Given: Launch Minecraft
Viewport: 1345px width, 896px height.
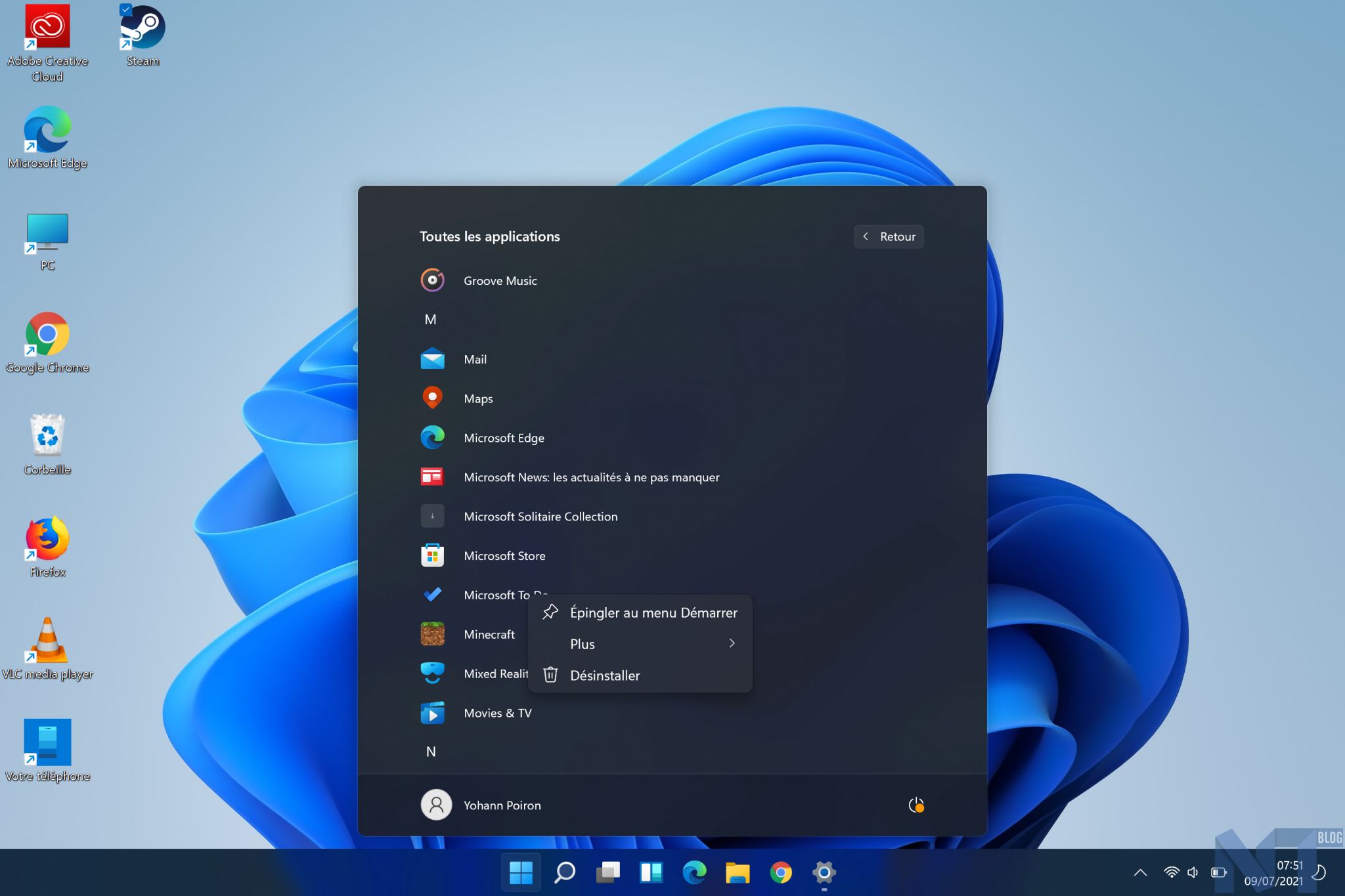Looking at the screenshot, I should tap(489, 634).
